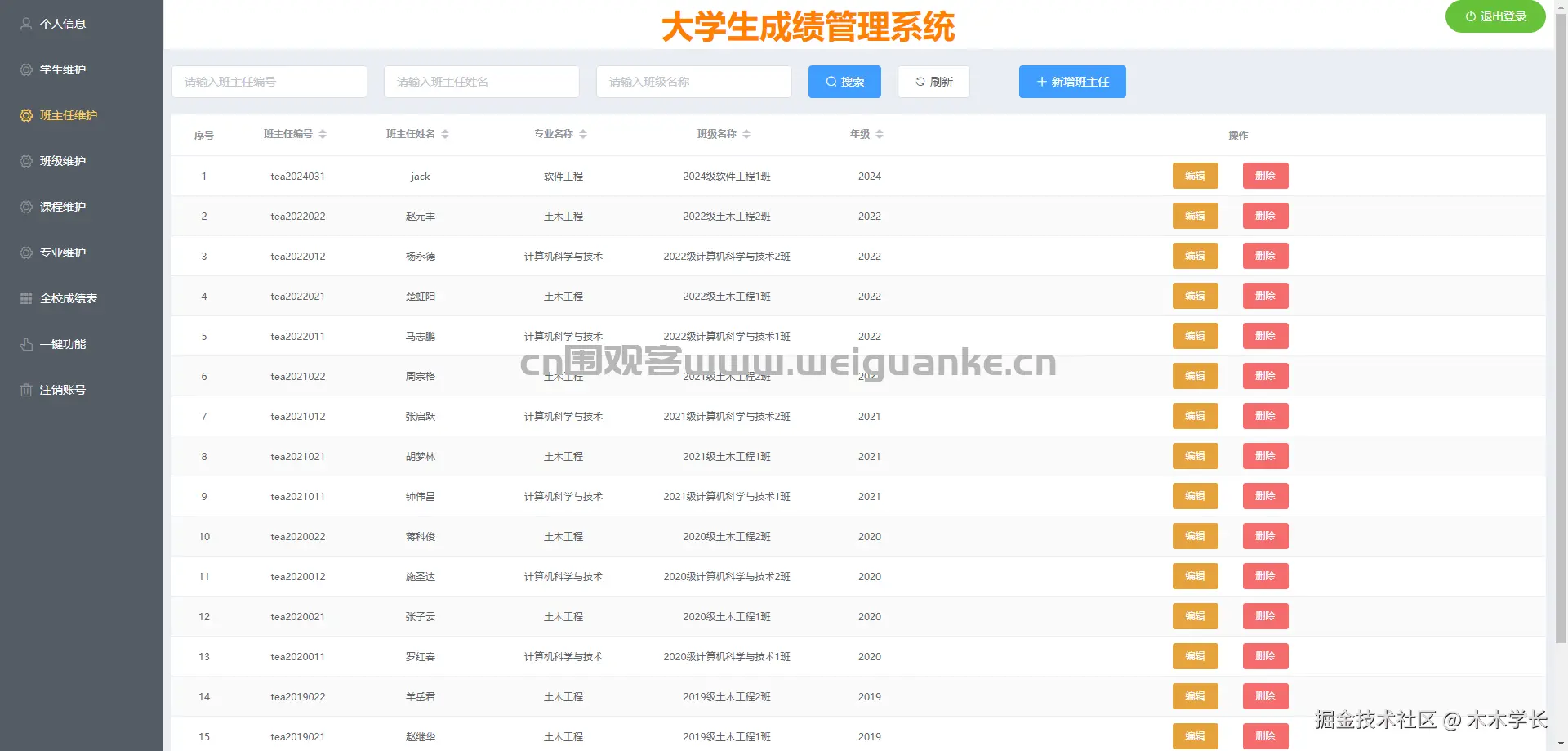Open 个人信息 in the sidebar
1568x751 pixels.
(81, 24)
